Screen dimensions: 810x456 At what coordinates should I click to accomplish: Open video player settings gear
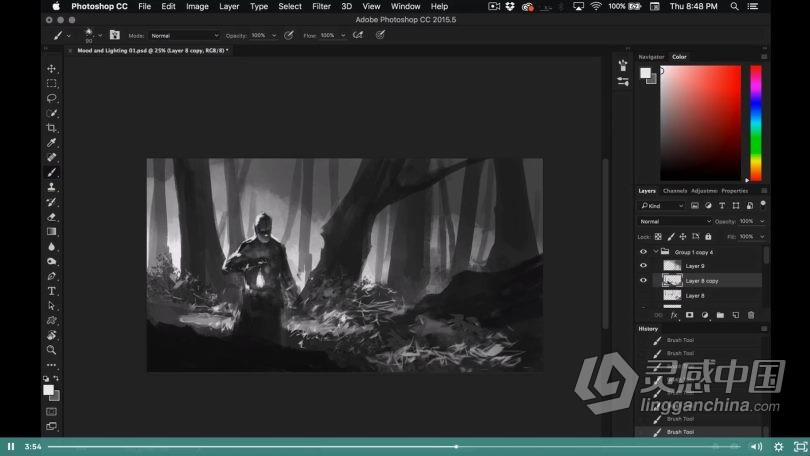778,447
